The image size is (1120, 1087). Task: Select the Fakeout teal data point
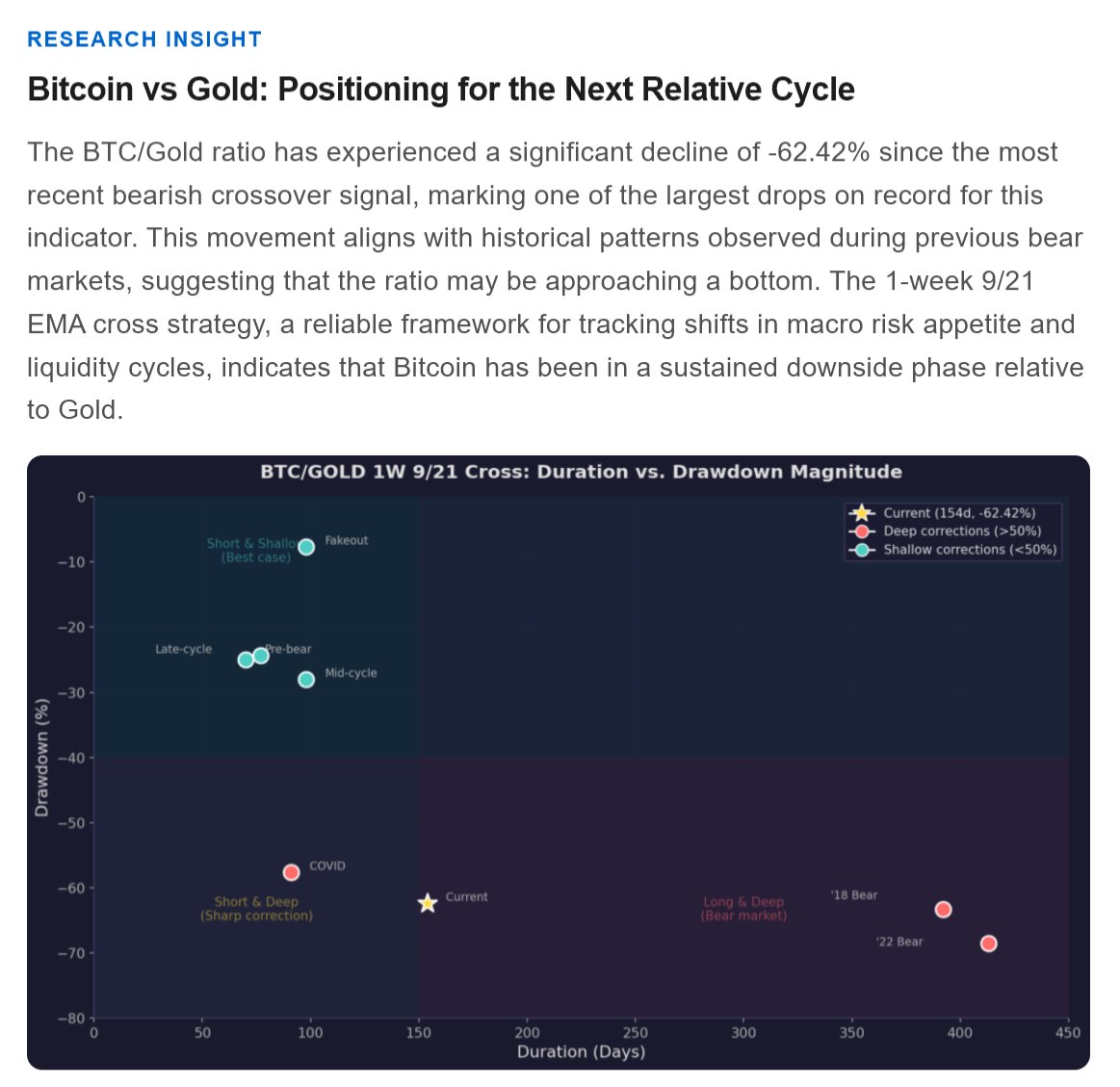coord(306,547)
